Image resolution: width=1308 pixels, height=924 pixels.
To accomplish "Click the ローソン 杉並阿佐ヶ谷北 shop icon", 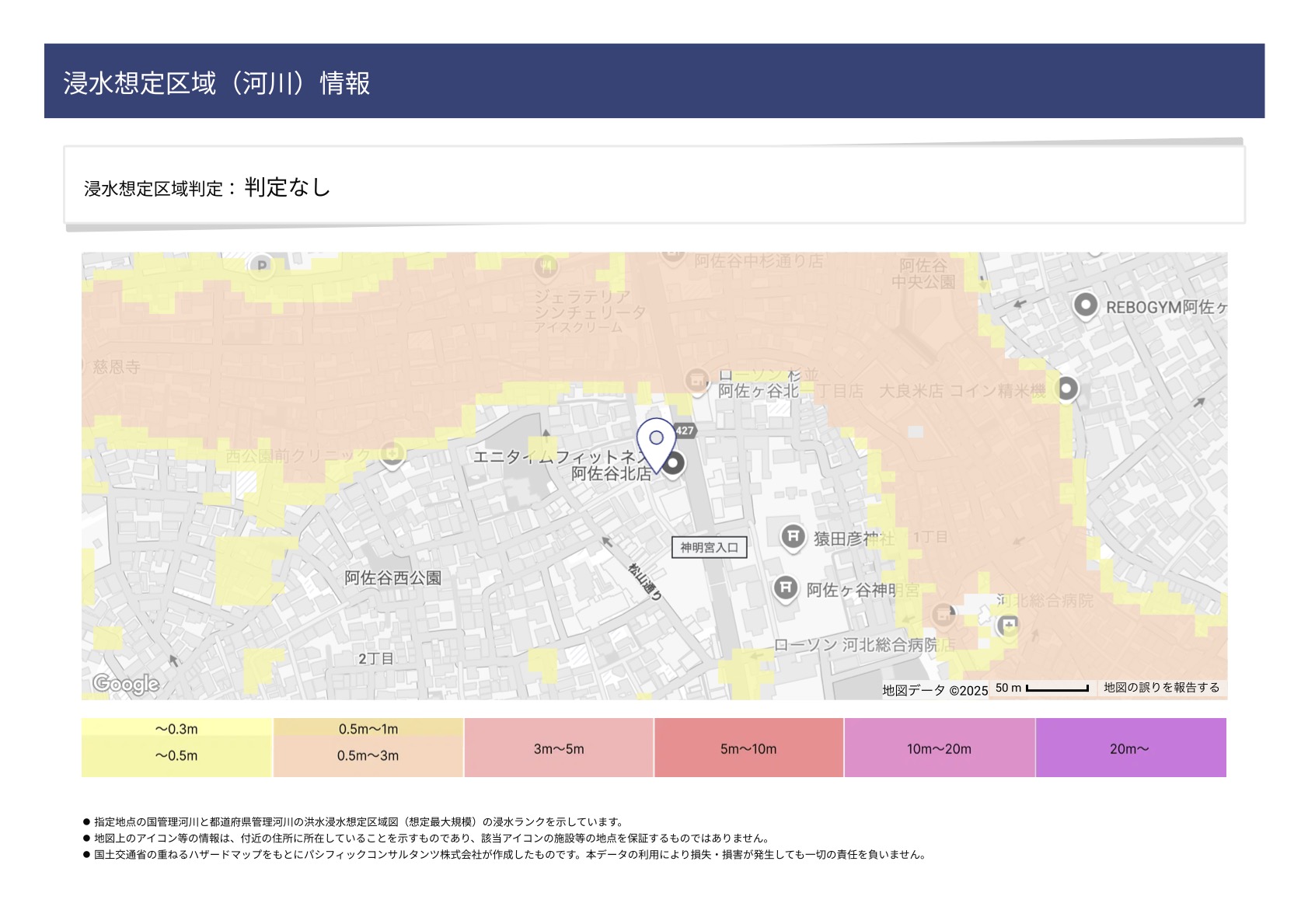I will [x=697, y=380].
